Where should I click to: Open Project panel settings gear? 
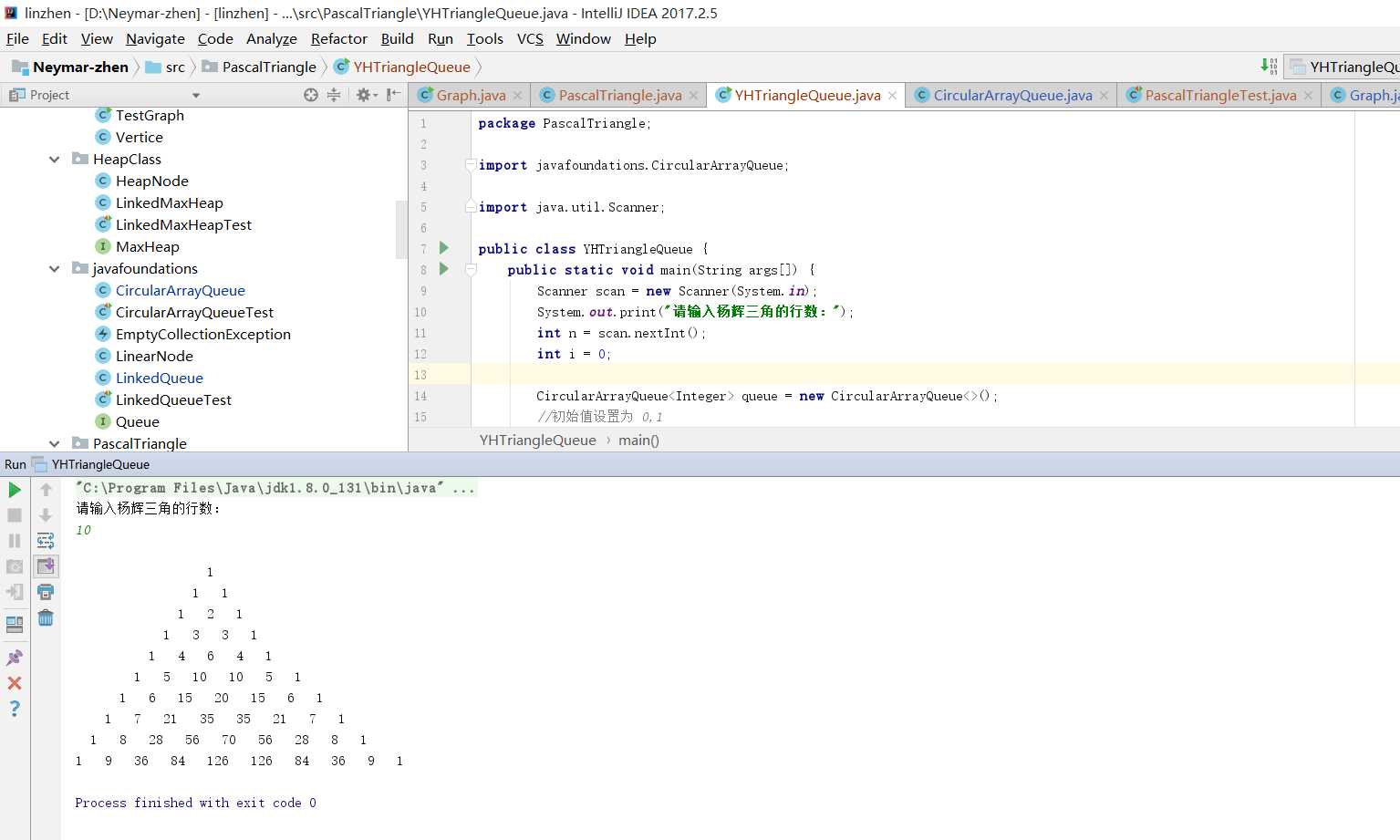(365, 95)
